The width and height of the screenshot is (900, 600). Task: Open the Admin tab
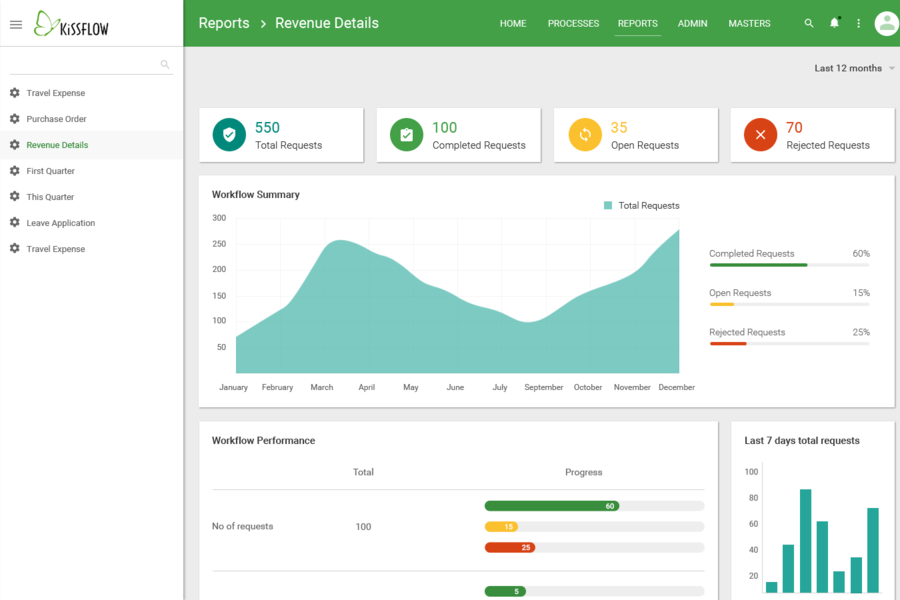click(692, 23)
